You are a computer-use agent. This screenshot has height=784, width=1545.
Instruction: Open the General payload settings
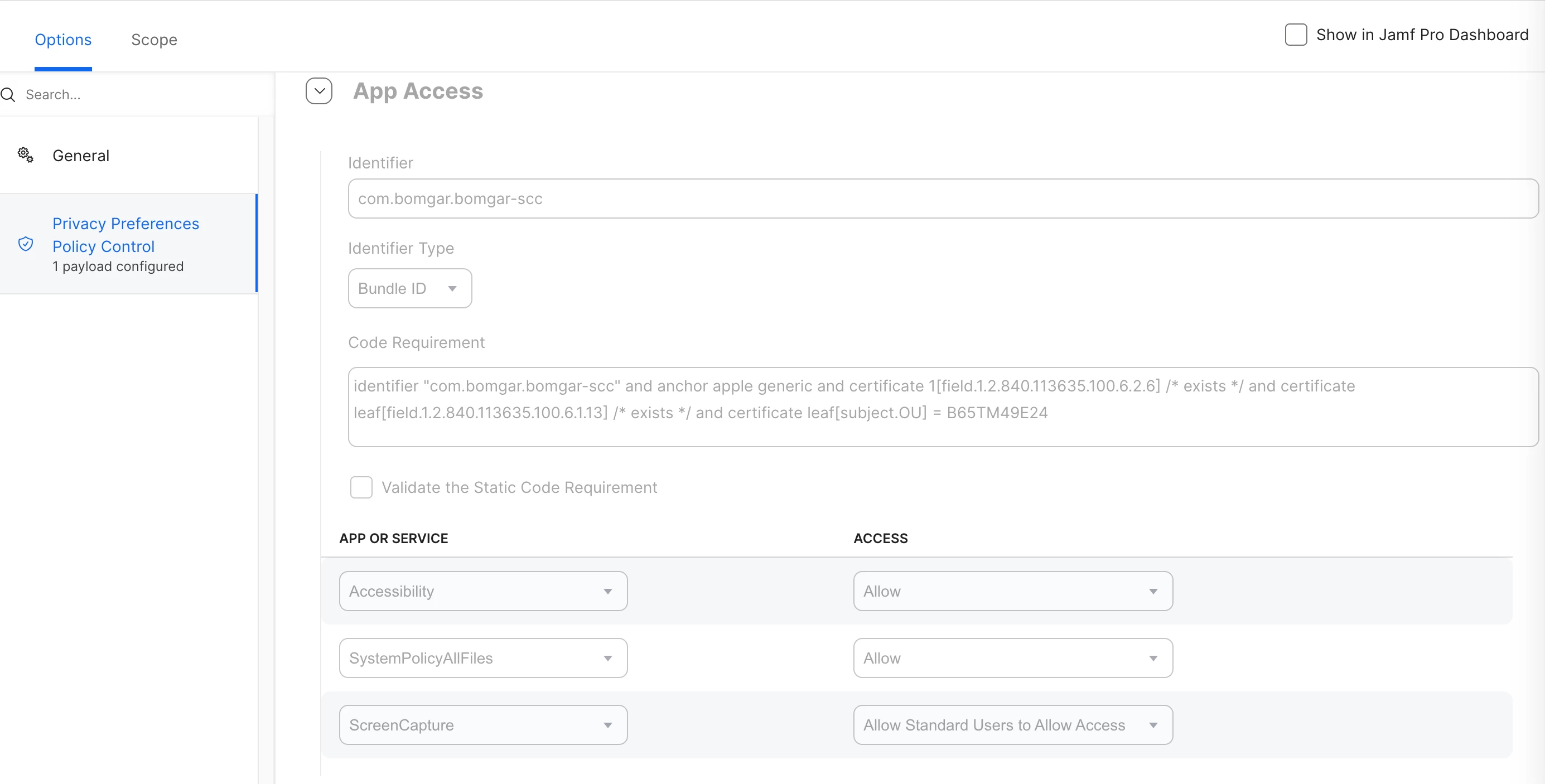(x=128, y=155)
